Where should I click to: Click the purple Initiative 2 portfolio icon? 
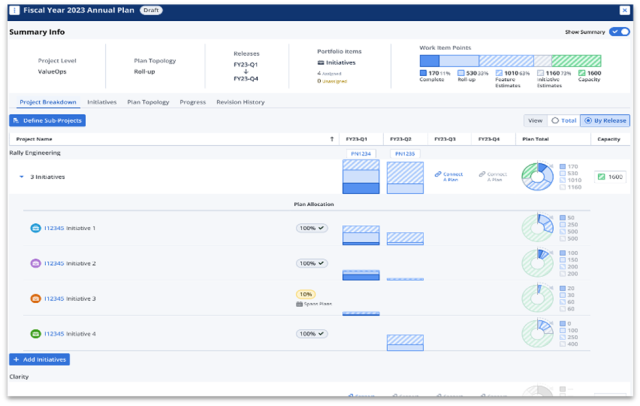pos(36,263)
